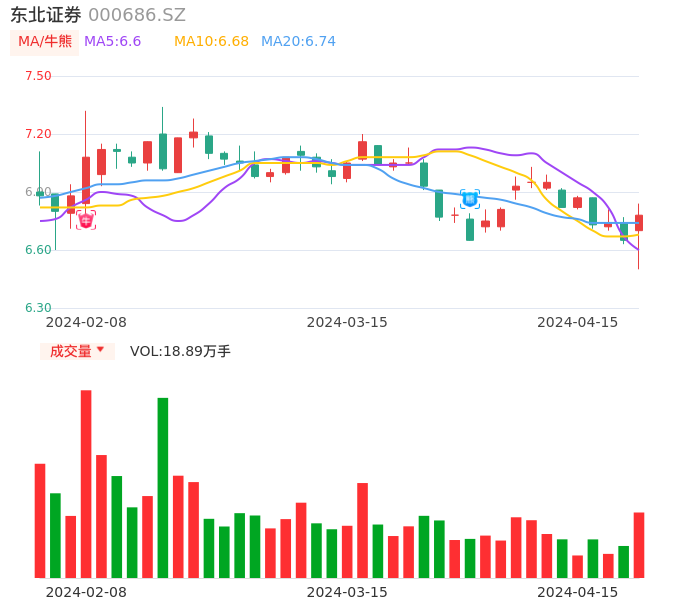Viewport: 686px width, 606px height.
Task: Toggle the MA/牛熊 indicator button
Action: [44, 41]
